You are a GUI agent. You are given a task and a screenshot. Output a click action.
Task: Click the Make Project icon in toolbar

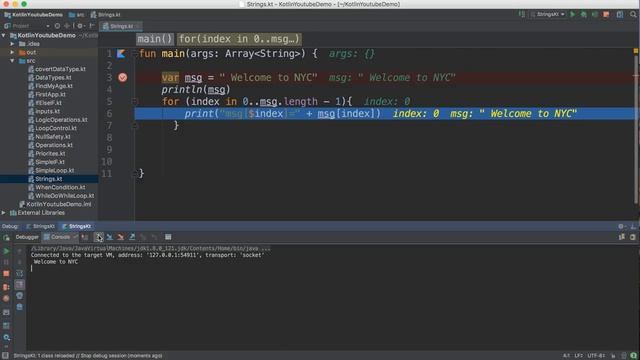tap(522, 14)
